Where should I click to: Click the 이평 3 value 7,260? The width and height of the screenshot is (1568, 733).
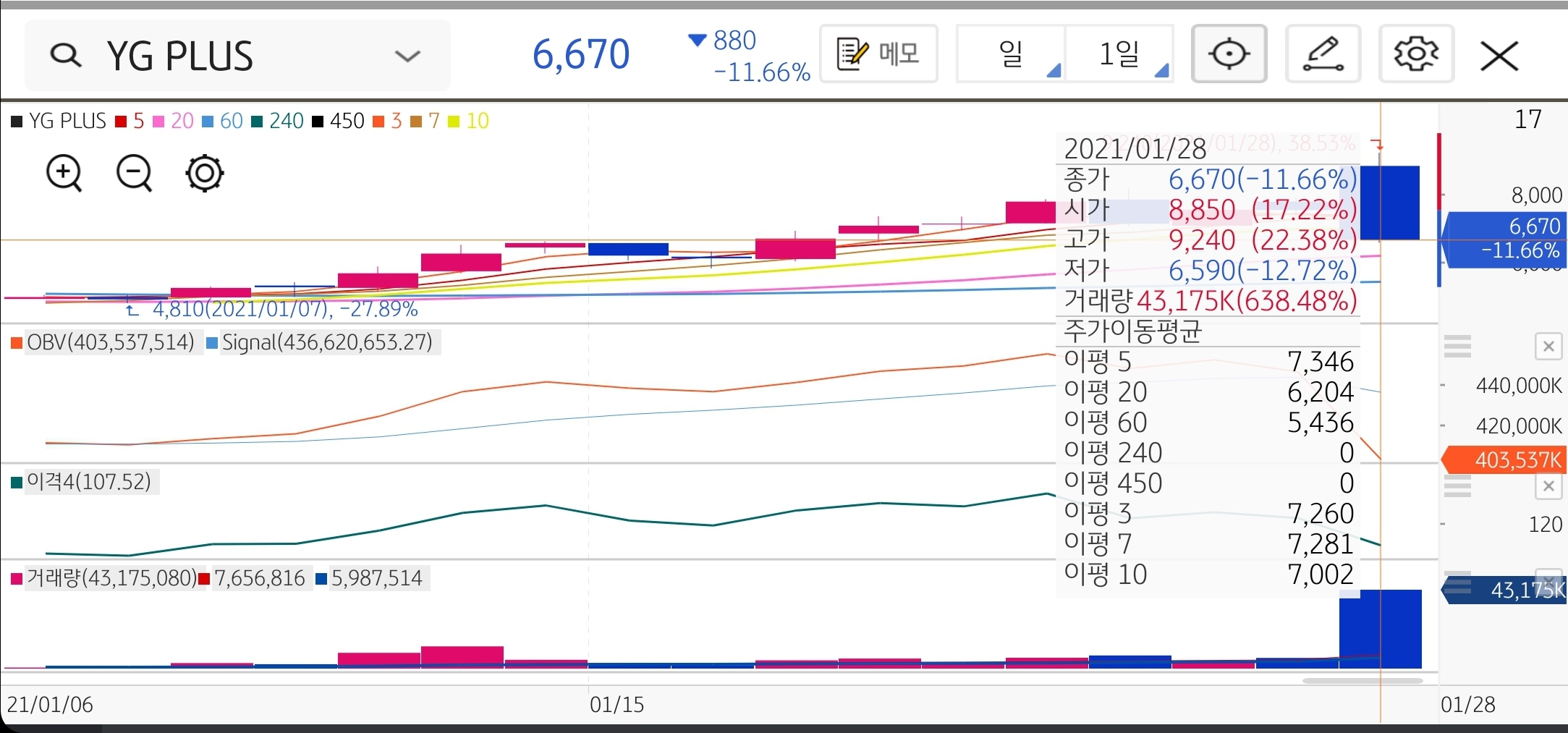click(x=1321, y=514)
